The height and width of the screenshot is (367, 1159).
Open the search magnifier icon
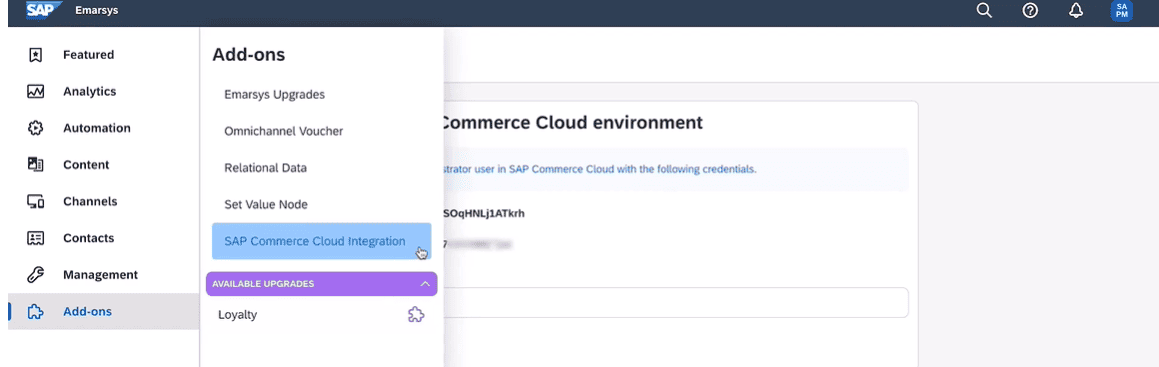pyautogui.click(x=984, y=10)
